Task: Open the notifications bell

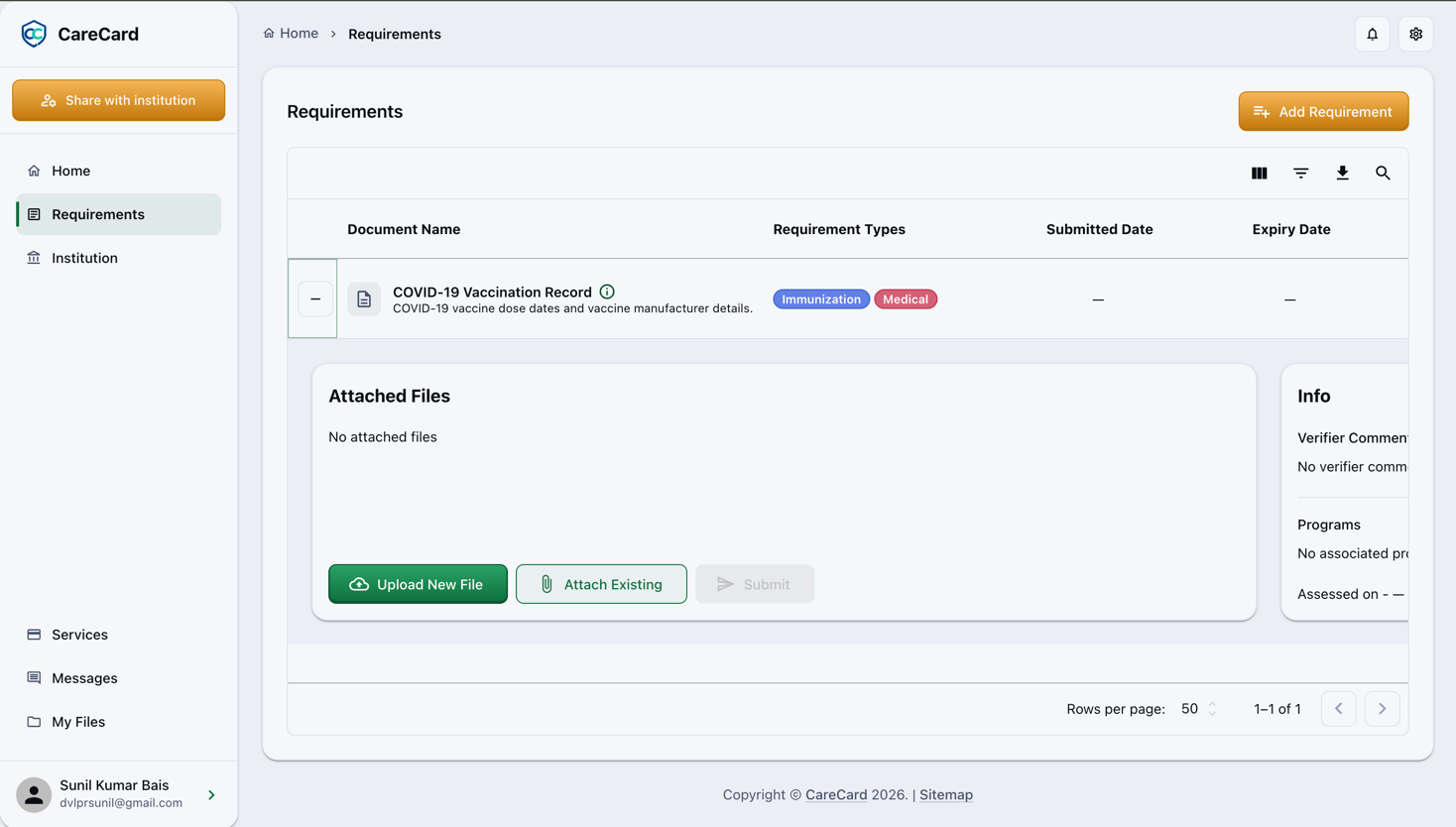Action: (1373, 34)
